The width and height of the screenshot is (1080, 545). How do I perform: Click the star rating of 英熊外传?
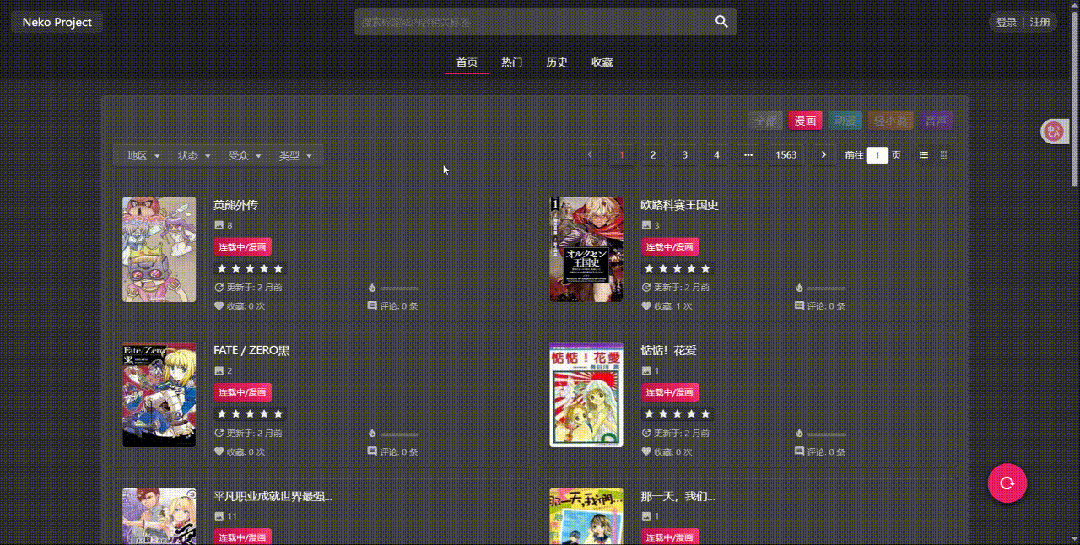coord(250,269)
